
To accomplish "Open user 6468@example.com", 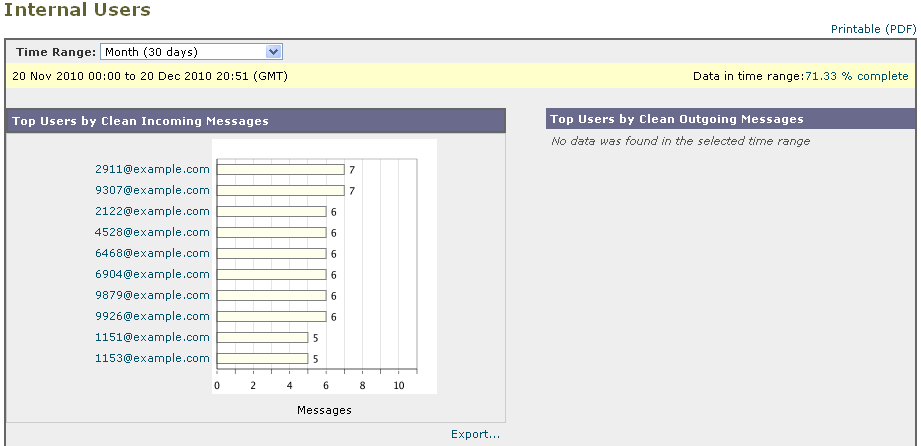I will coord(152,253).
